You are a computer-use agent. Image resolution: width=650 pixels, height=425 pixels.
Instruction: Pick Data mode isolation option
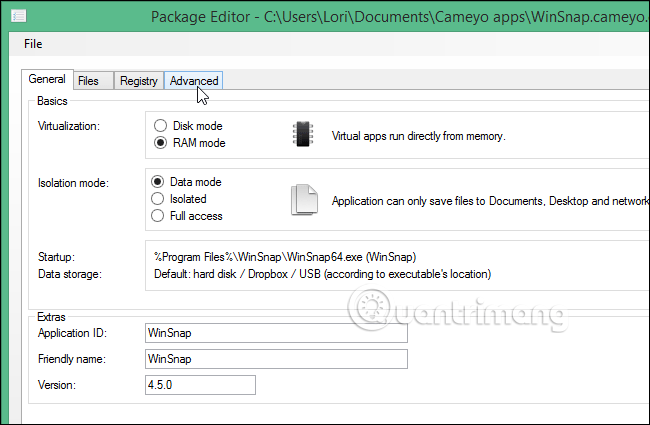[158, 182]
